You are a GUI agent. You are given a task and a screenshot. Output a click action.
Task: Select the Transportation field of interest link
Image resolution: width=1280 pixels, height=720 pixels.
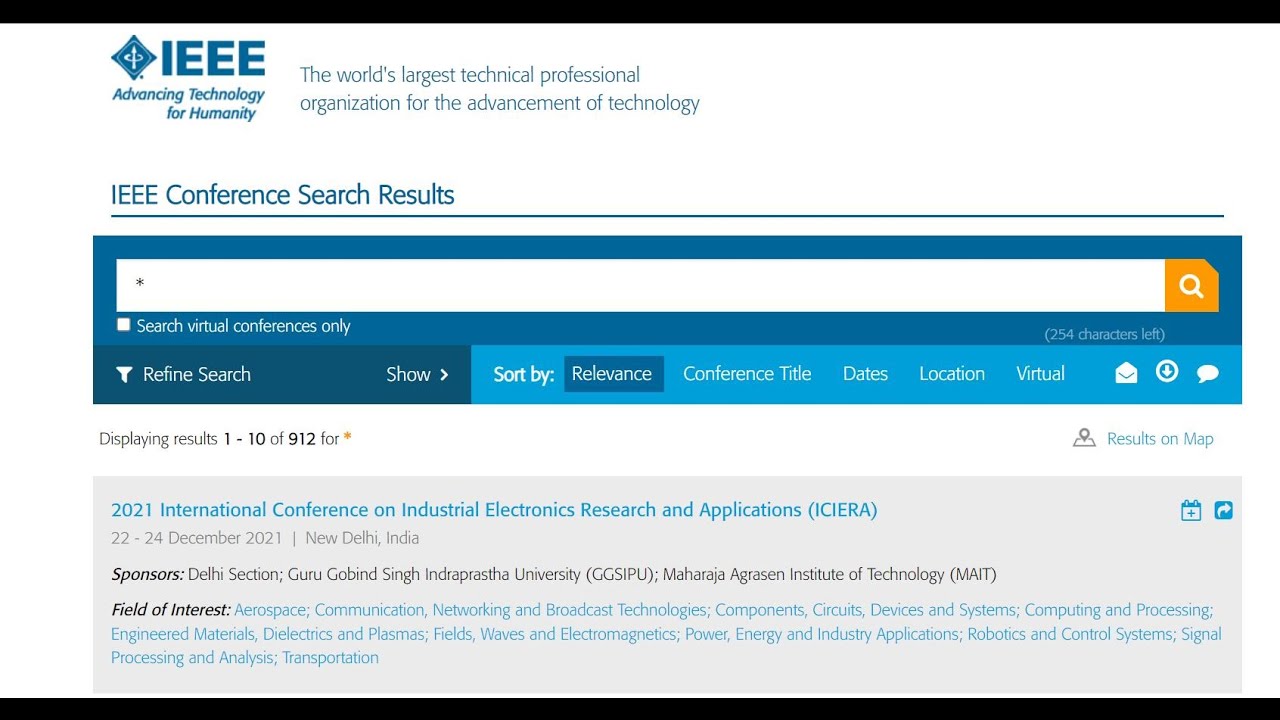point(330,658)
